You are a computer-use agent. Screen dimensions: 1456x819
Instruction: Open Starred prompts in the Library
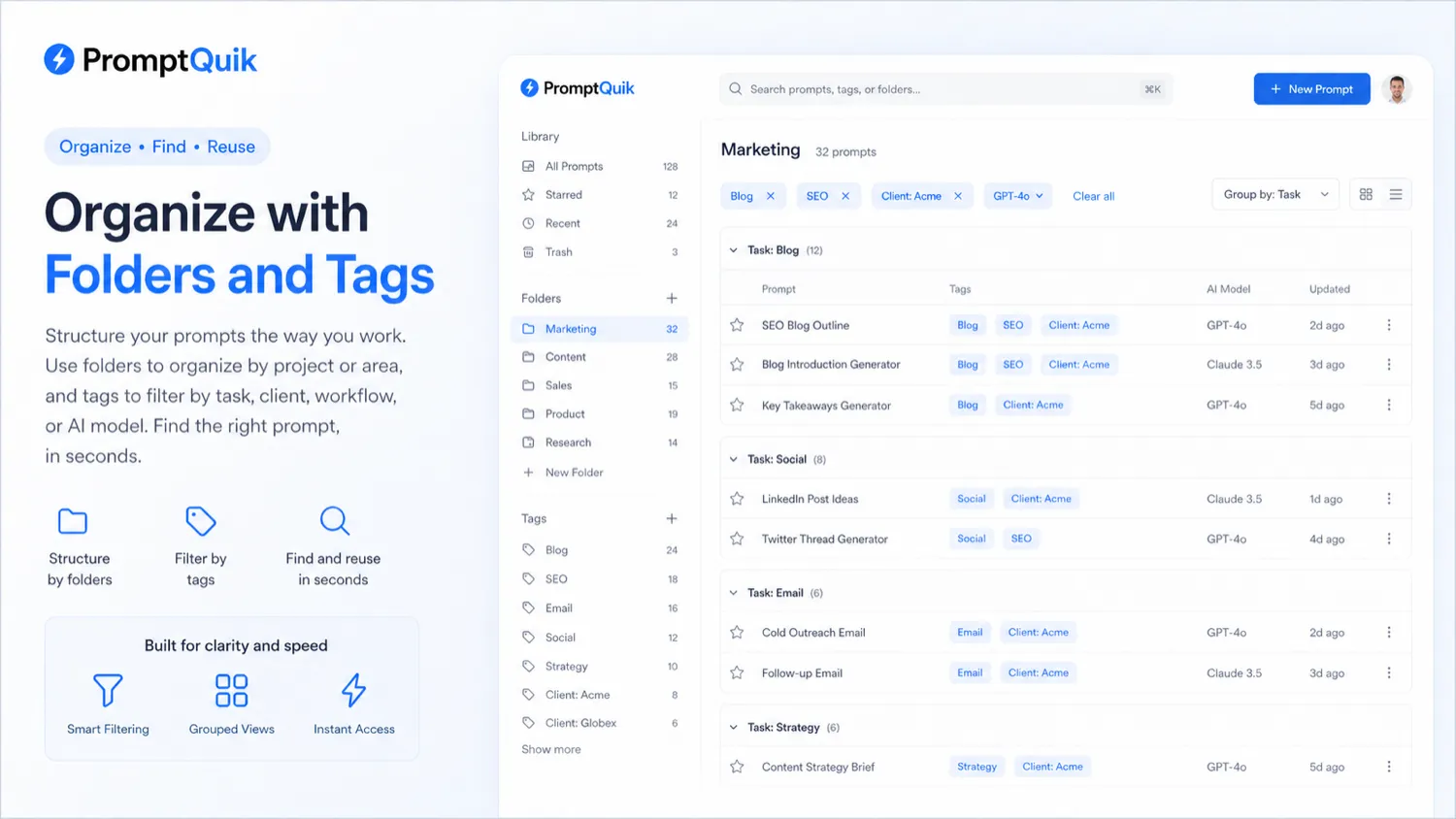599,195
